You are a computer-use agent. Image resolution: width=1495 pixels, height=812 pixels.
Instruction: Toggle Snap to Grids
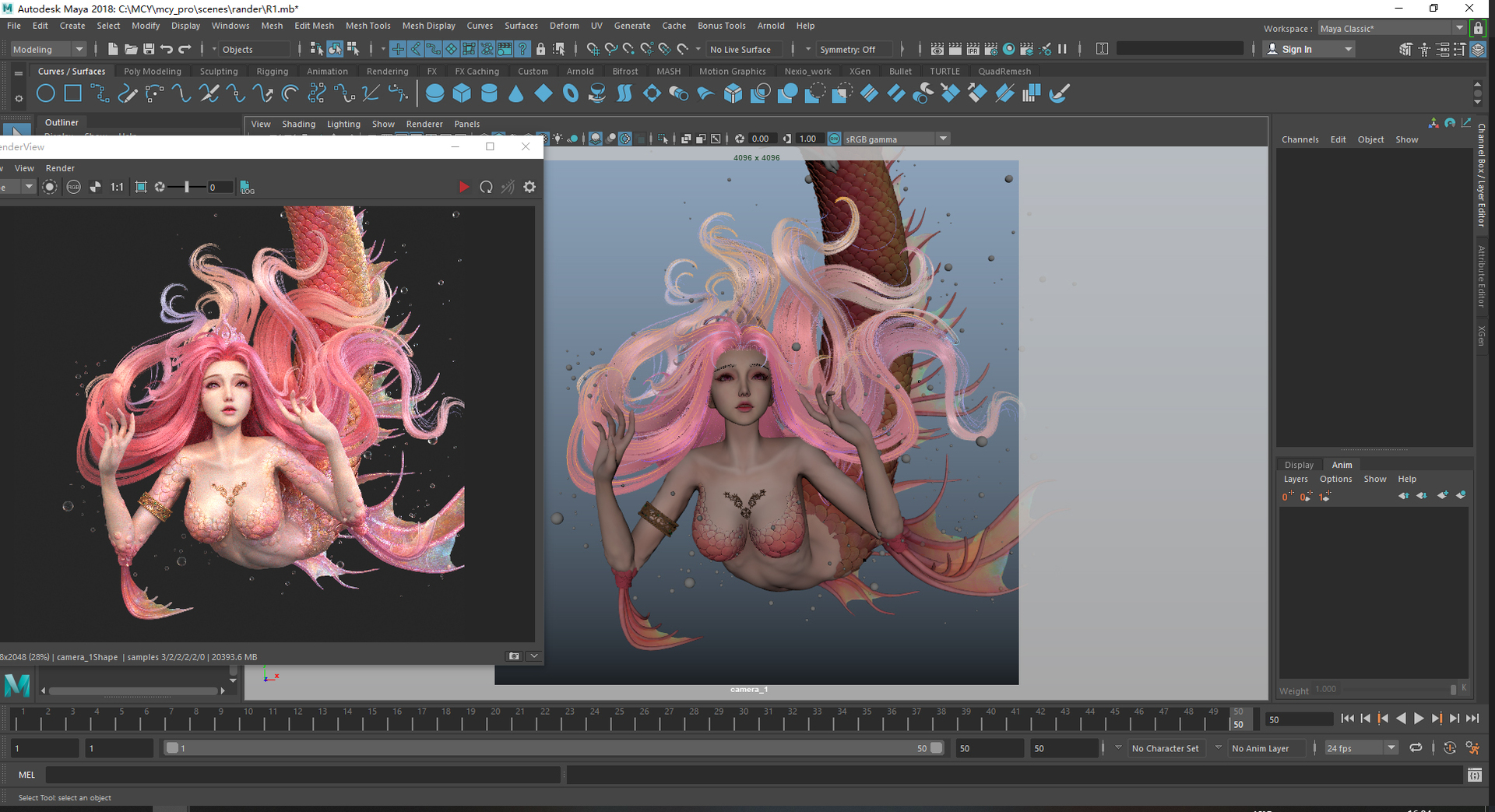tap(593, 49)
